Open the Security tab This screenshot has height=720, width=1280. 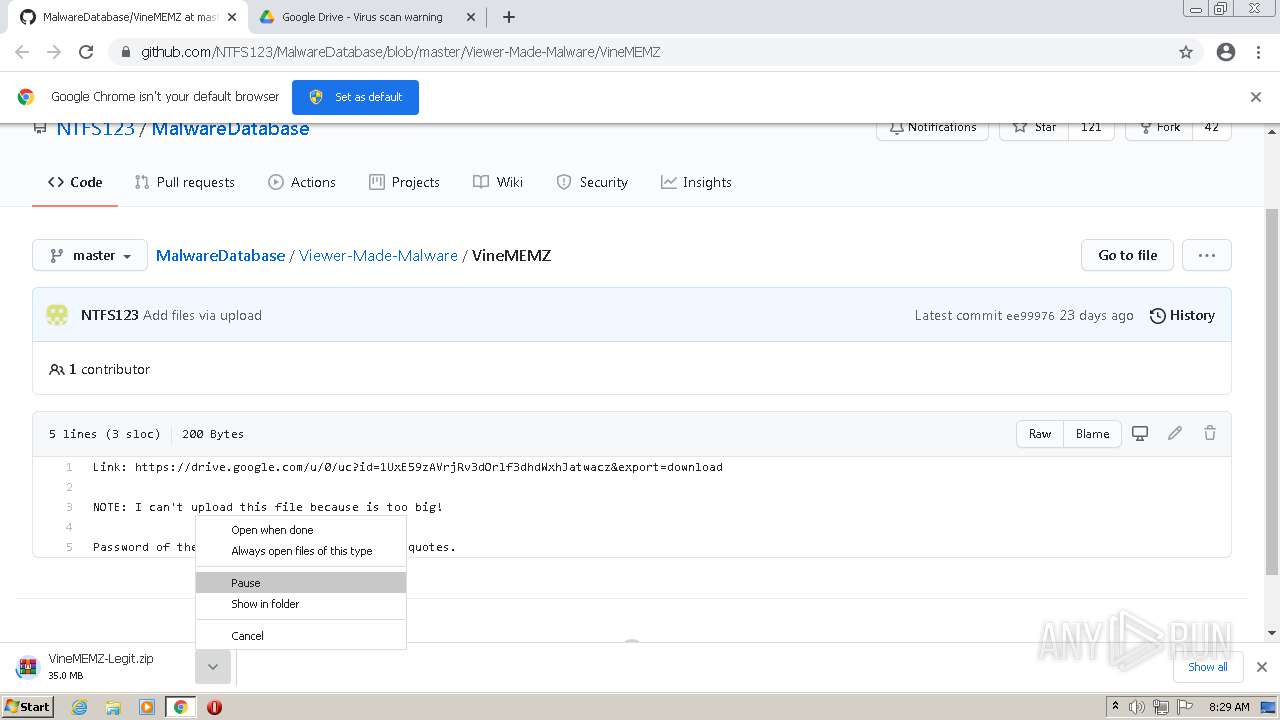tap(592, 182)
